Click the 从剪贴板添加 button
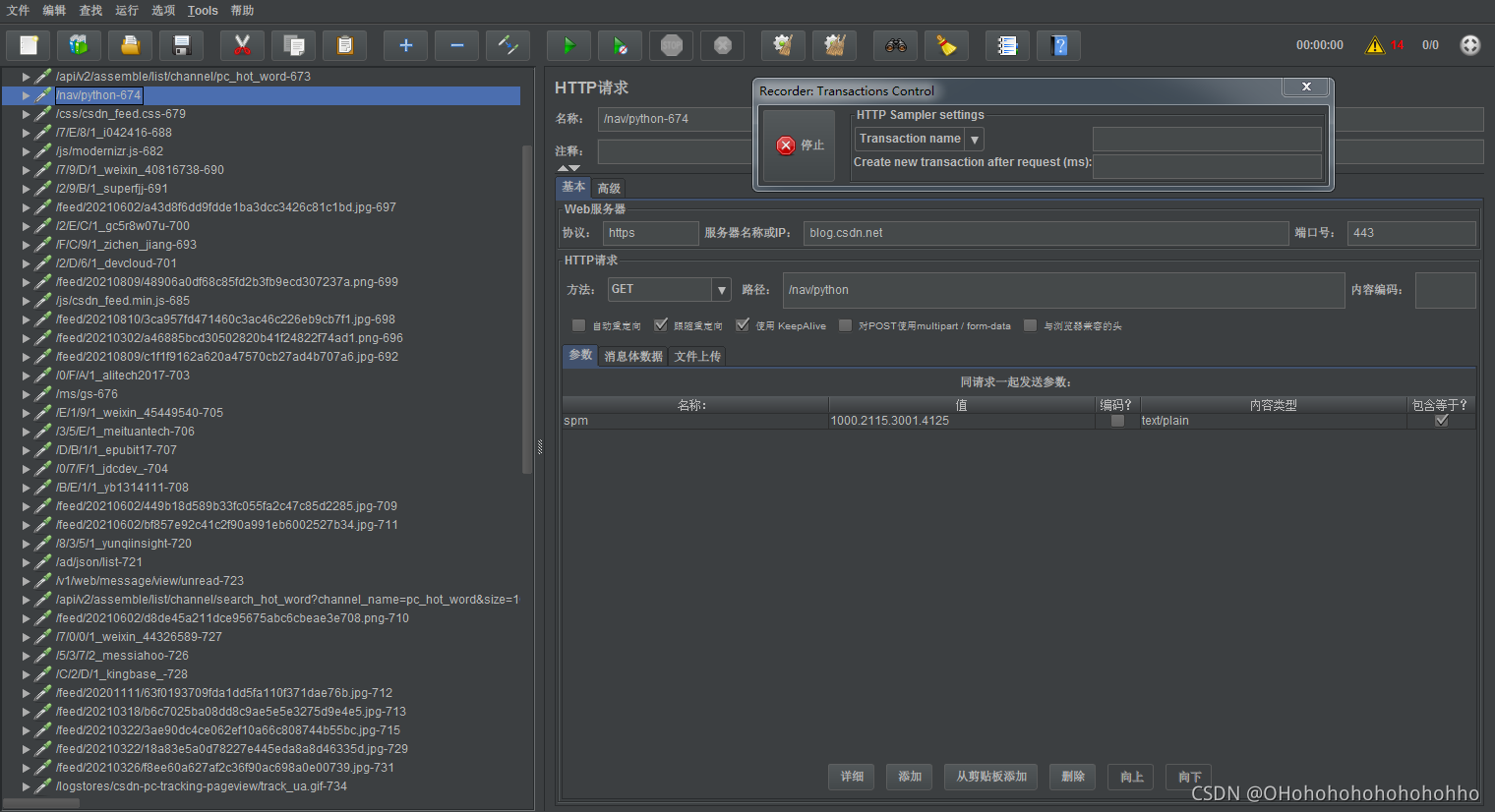The image size is (1495, 812). click(991, 777)
